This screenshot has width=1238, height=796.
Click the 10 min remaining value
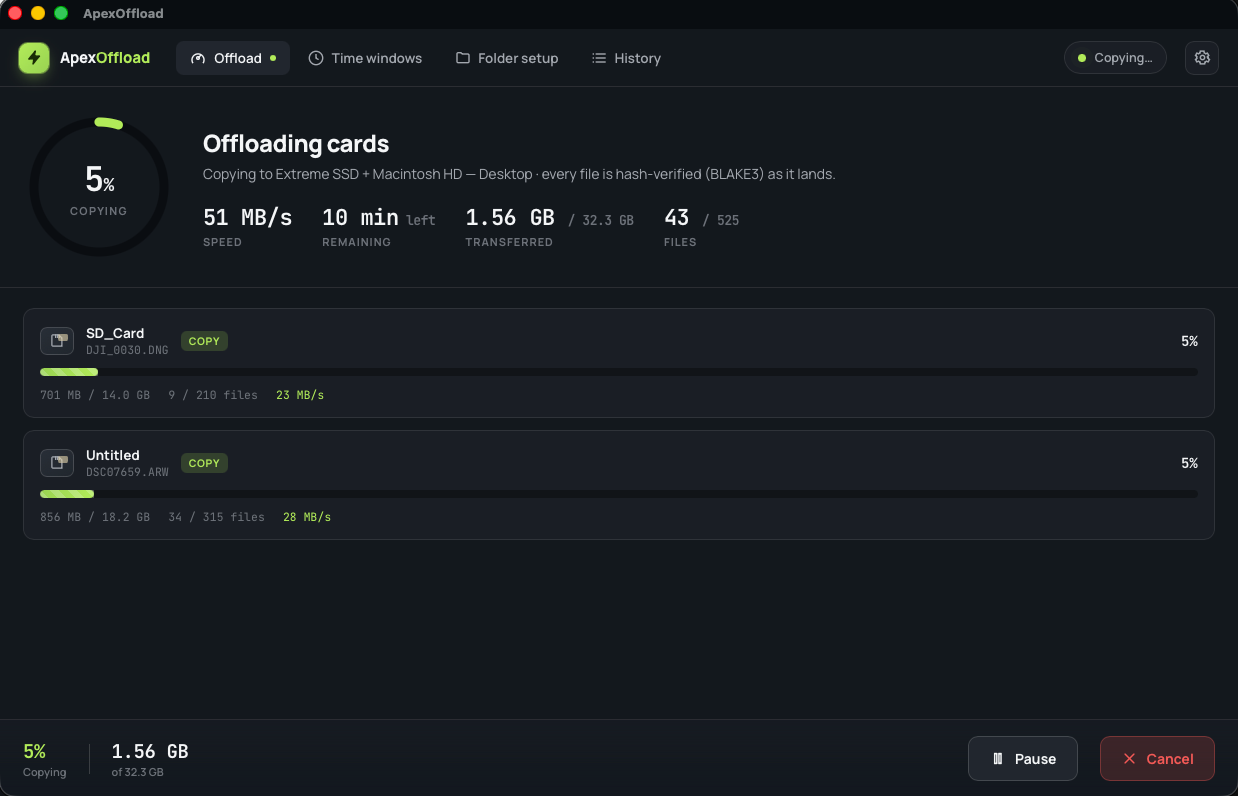point(360,217)
